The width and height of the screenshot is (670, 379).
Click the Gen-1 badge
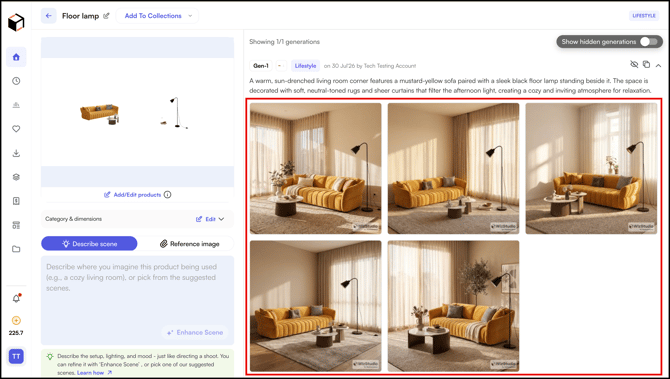(x=261, y=66)
